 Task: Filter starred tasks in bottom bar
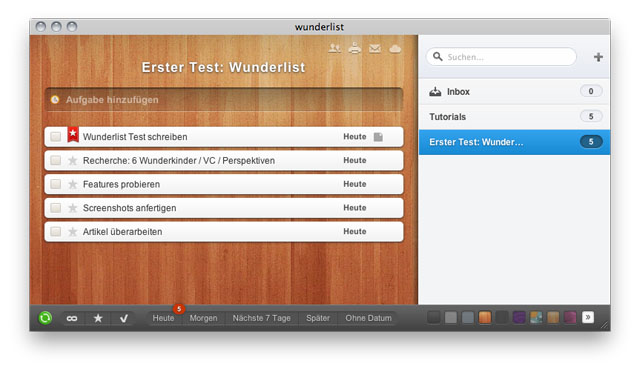tap(98, 318)
